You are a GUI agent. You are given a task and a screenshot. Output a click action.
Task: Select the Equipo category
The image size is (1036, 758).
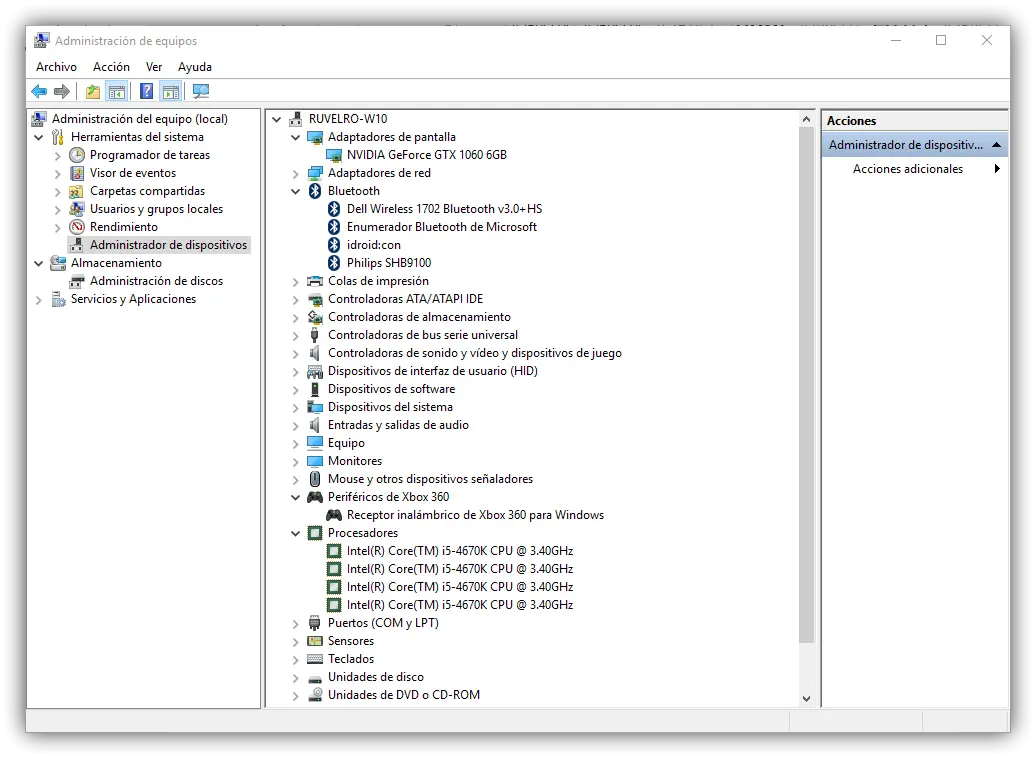(346, 443)
